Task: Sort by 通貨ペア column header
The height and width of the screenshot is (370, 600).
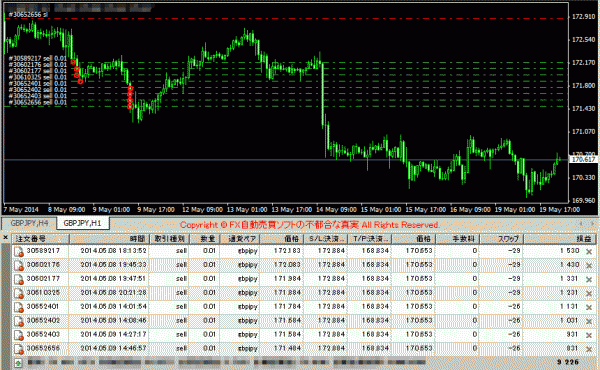Action: pos(240,239)
